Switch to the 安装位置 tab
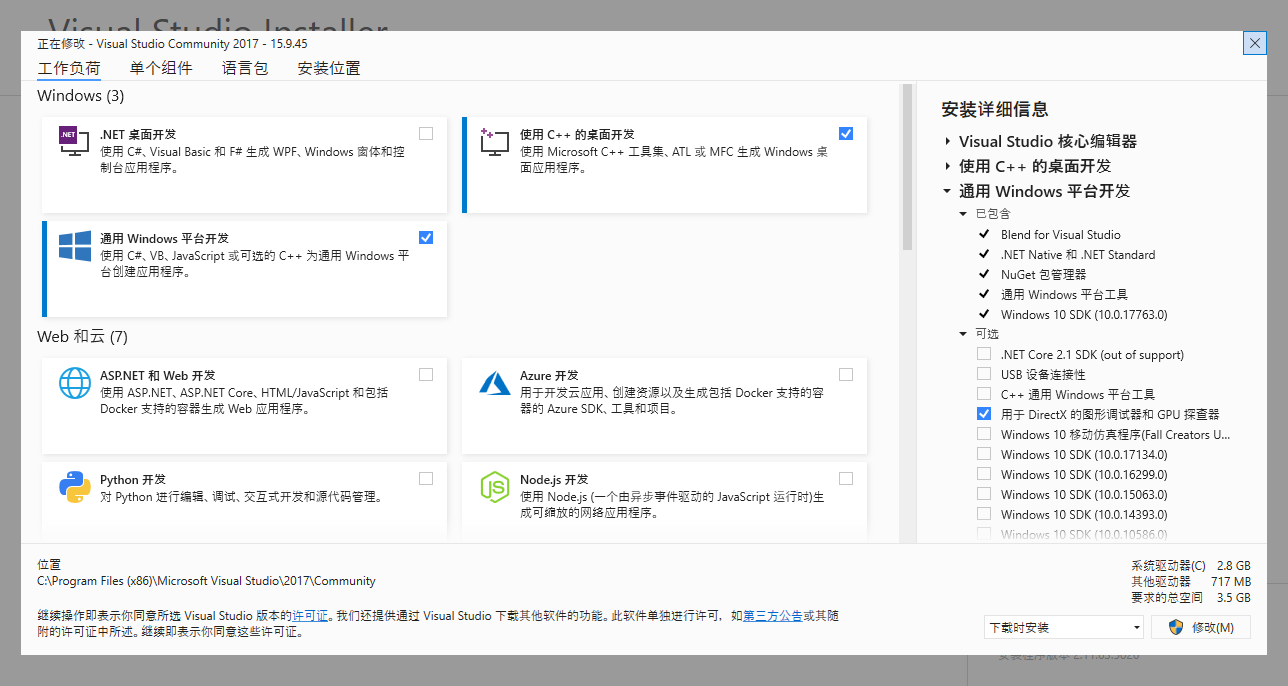This screenshot has width=1288, height=686. coord(329,69)
